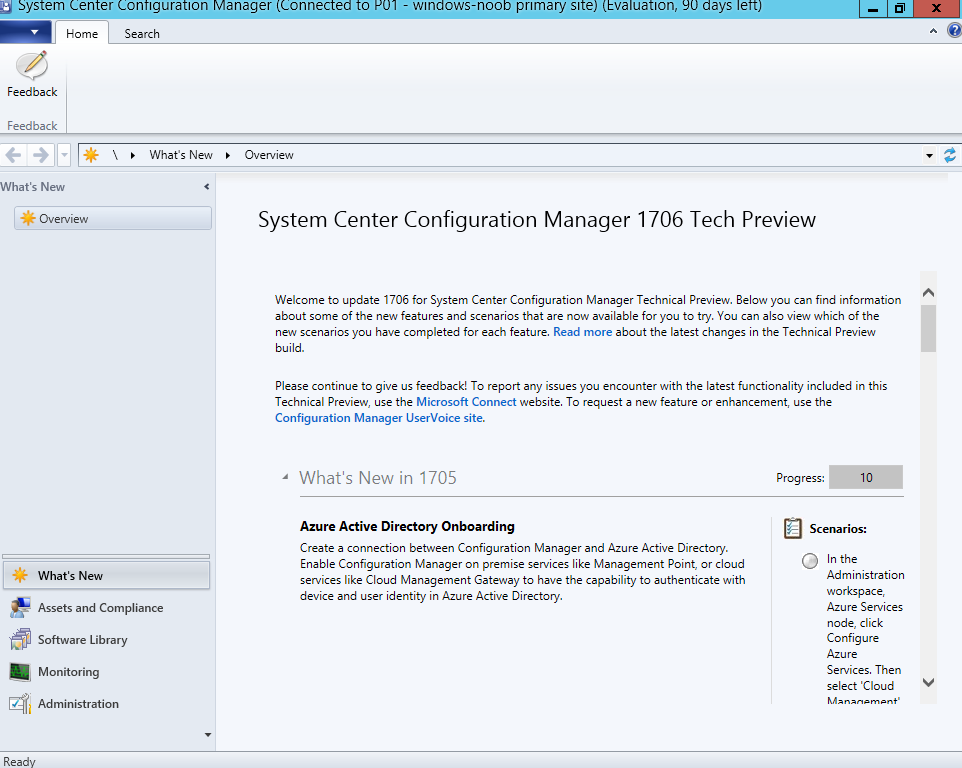
Task: Click the Ready status bar text
Action: click(x=19, y=761)
